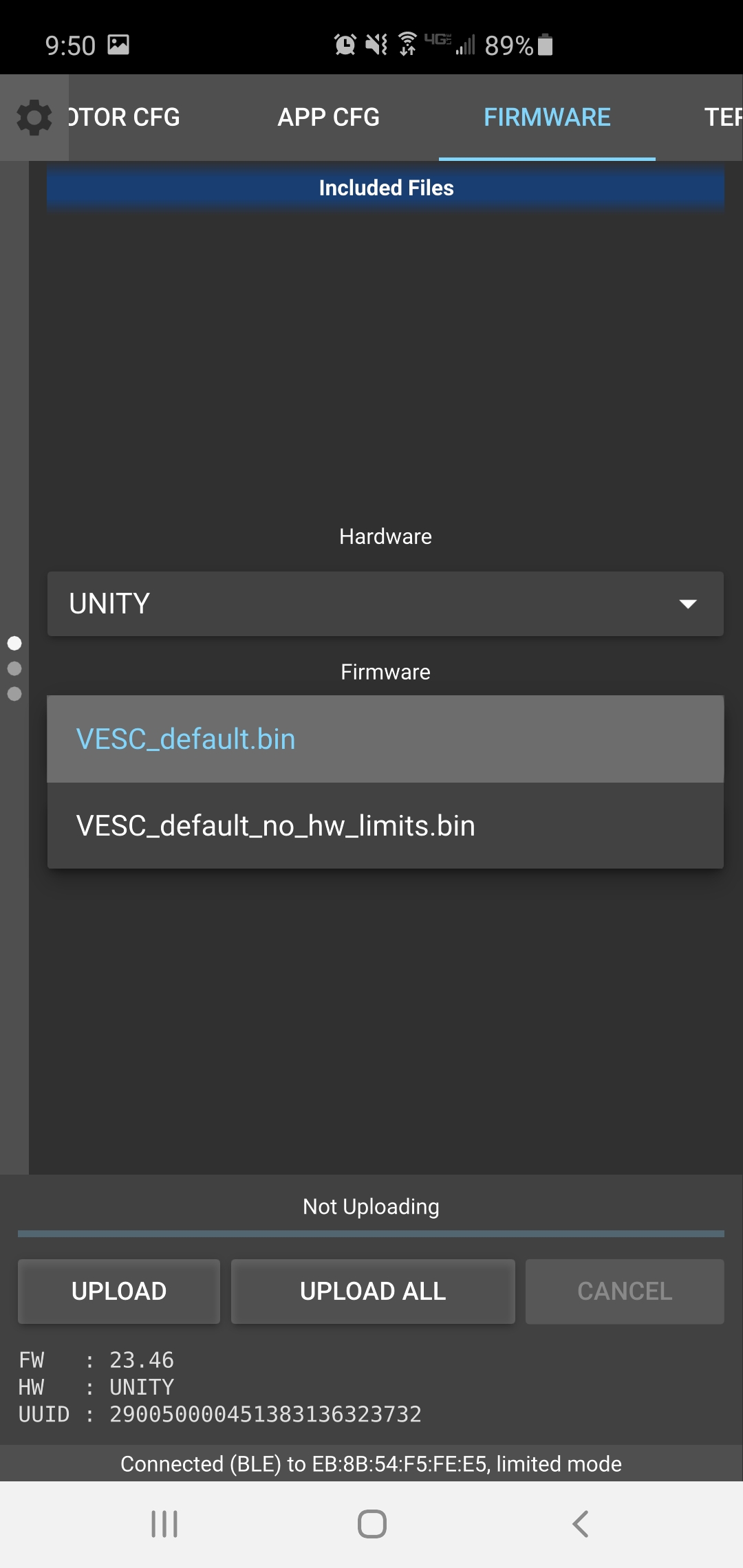Switch to the MOTOR CFG tab
This screenshot has height=1568, width=743.
[124, 118]
